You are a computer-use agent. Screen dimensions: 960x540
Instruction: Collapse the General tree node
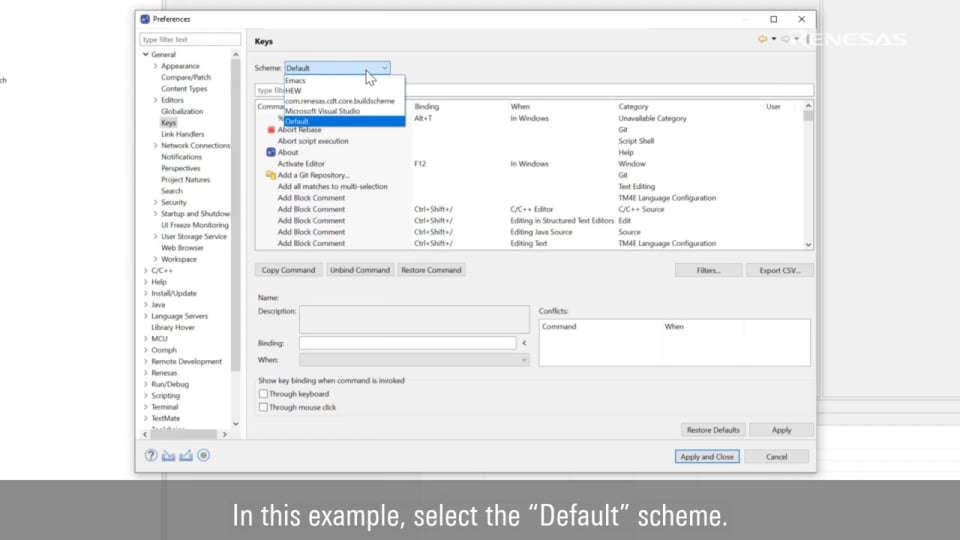tap(146, 54)
